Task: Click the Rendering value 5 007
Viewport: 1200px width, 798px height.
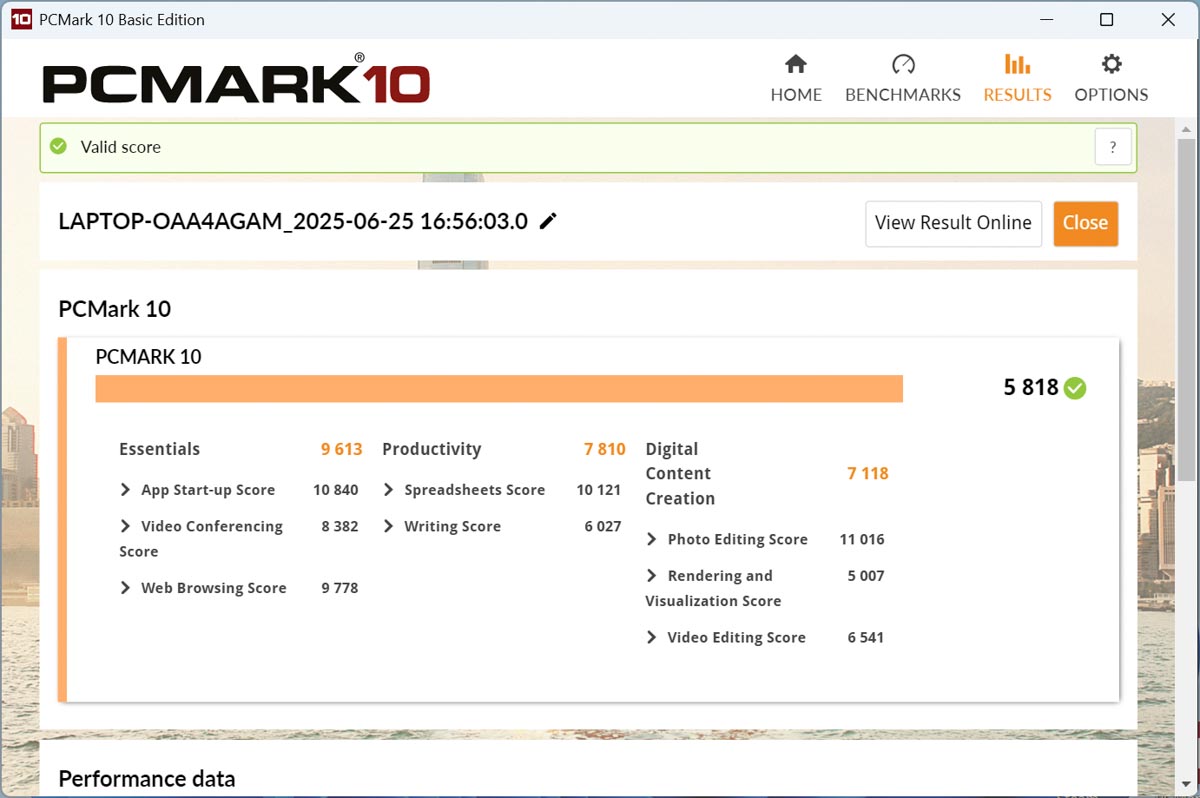Action: (x=866, y=576)
